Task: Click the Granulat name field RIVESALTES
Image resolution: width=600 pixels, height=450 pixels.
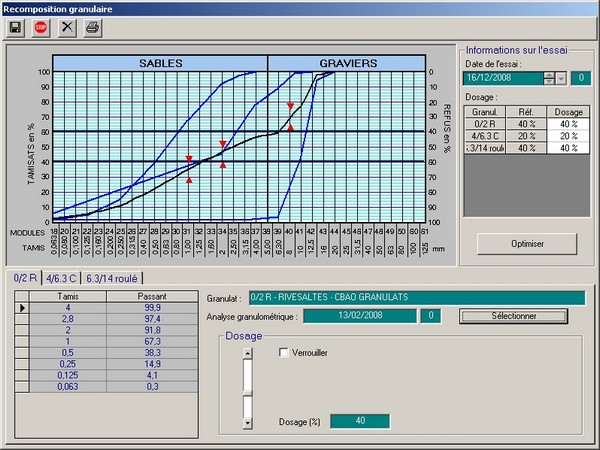Action: click(416, 297)
